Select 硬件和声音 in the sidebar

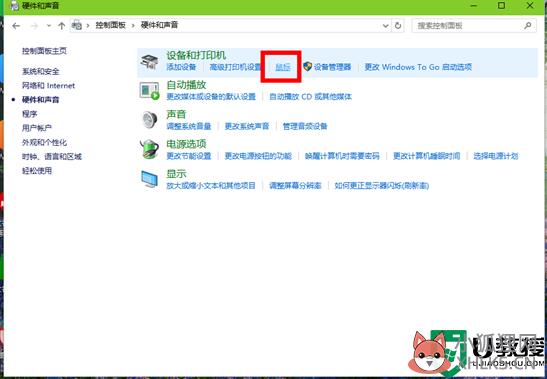pos(41,100)
